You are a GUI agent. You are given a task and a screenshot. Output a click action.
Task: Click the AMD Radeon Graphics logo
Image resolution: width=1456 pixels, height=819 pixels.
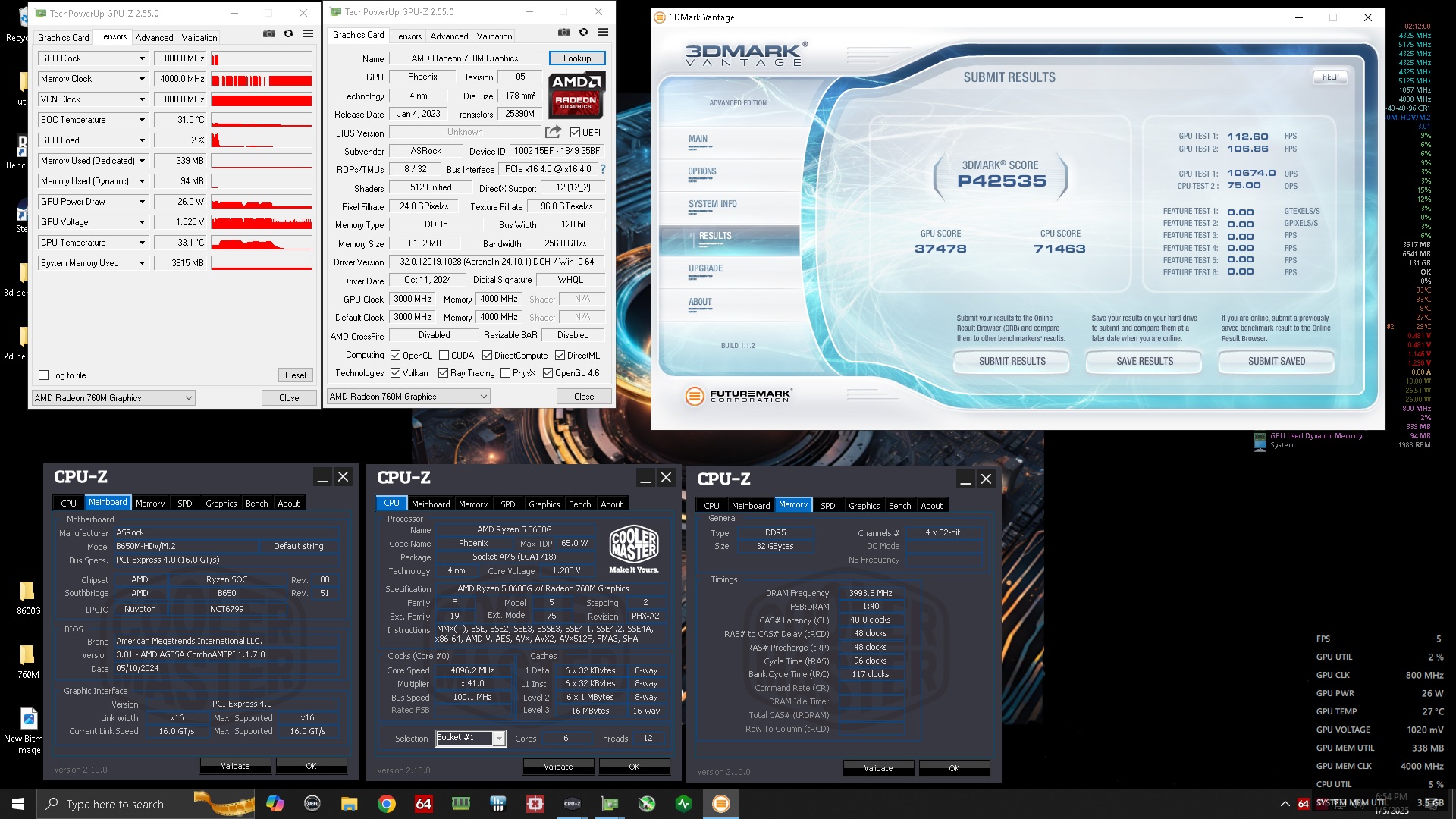pos(576,95)
